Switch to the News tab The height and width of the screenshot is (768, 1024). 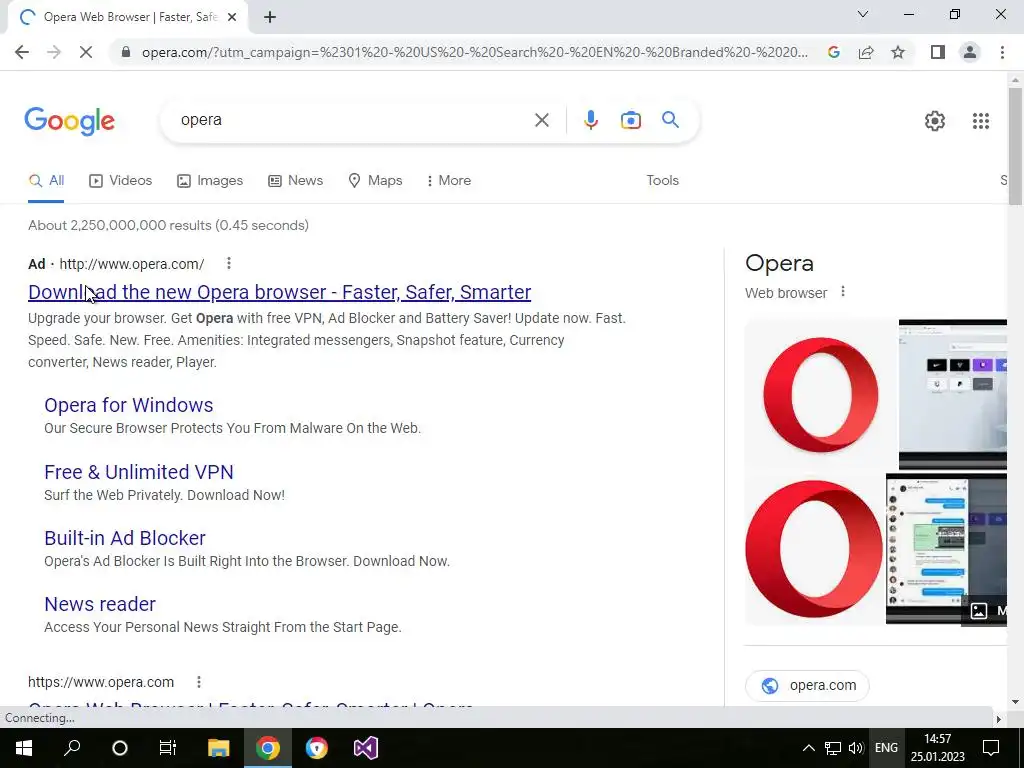pyautogui.click(x=296, y=181)
